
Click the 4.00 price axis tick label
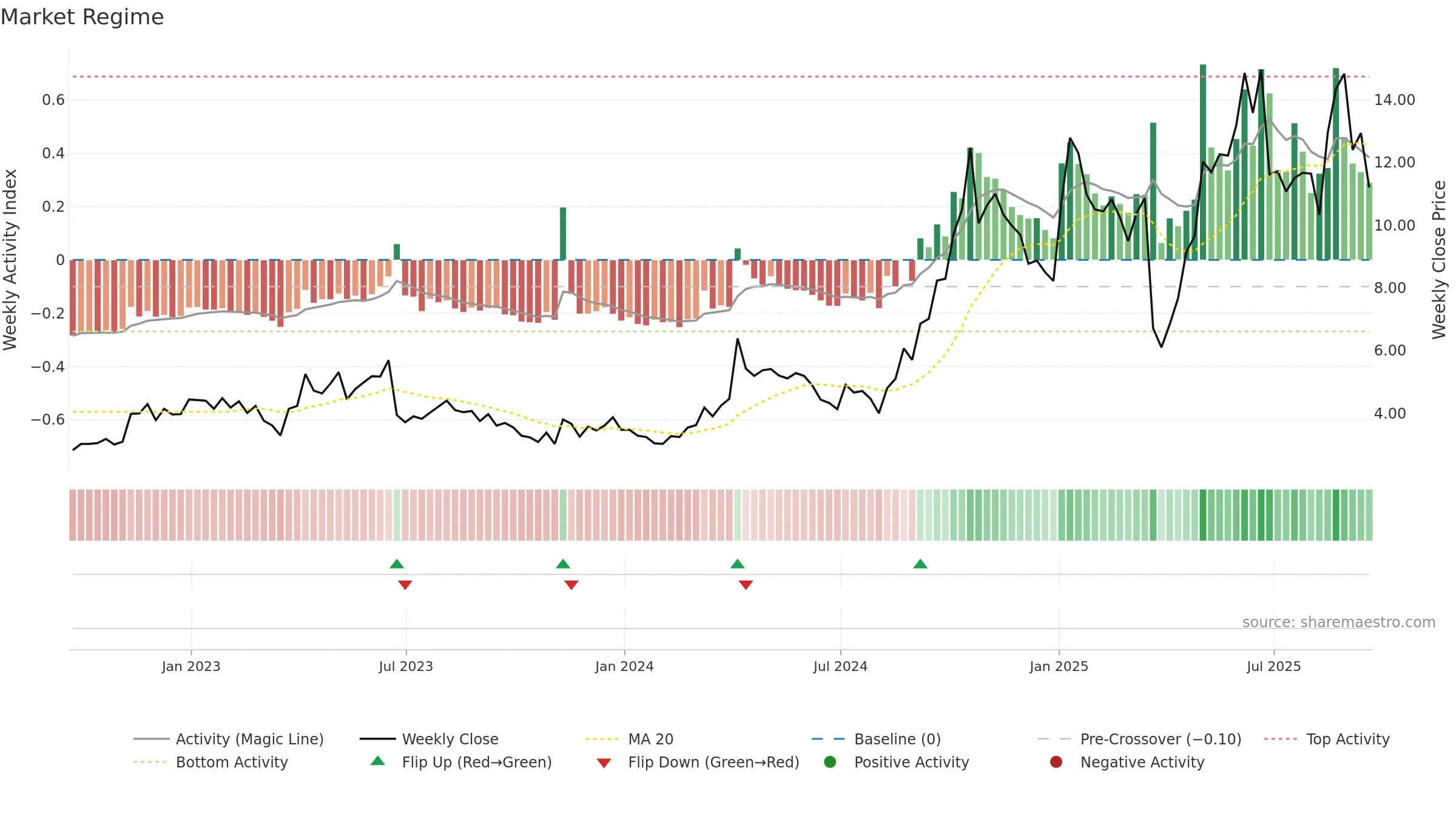pos(1390,414)
